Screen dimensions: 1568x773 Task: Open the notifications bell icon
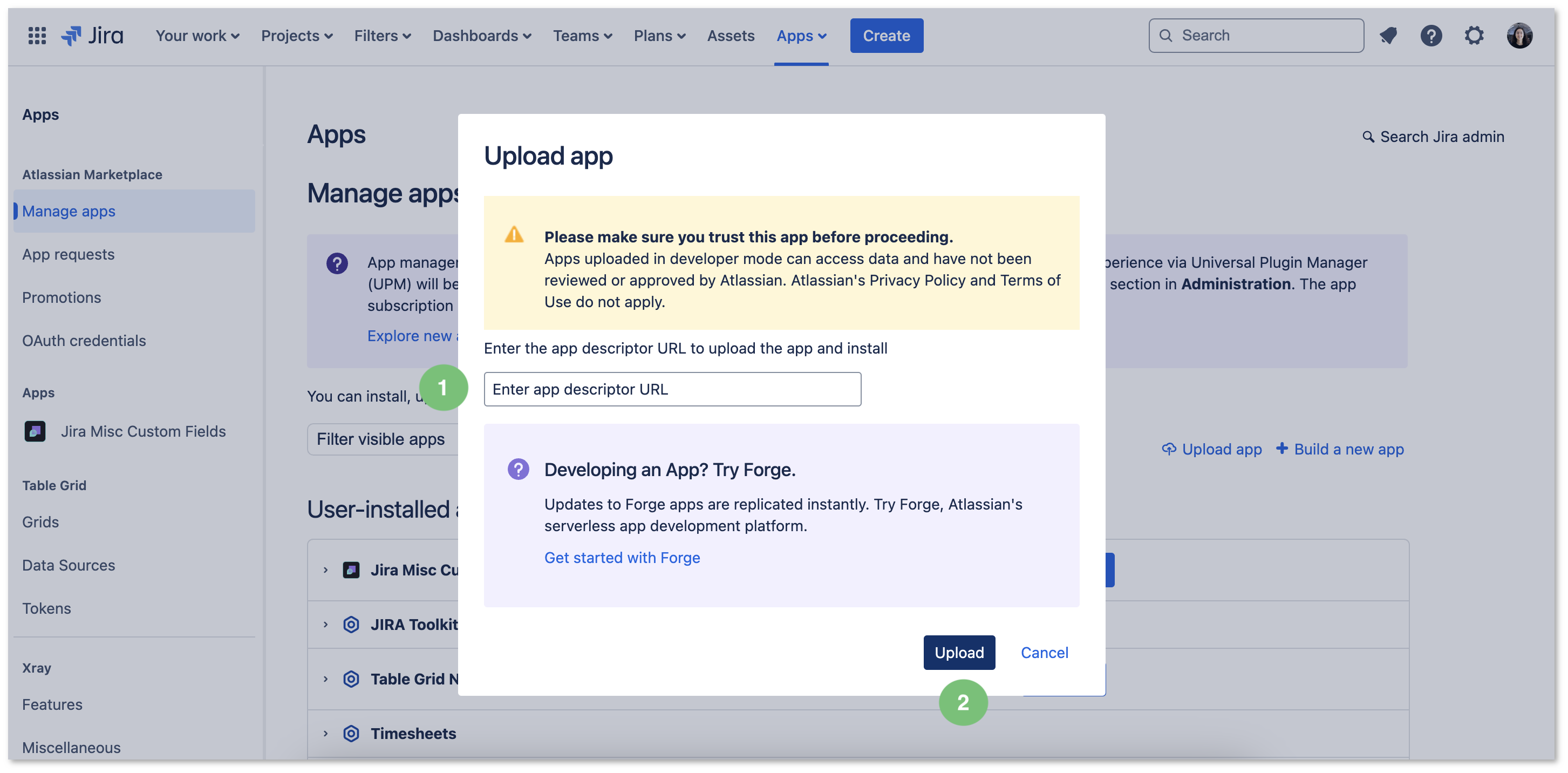[1388, 35]
